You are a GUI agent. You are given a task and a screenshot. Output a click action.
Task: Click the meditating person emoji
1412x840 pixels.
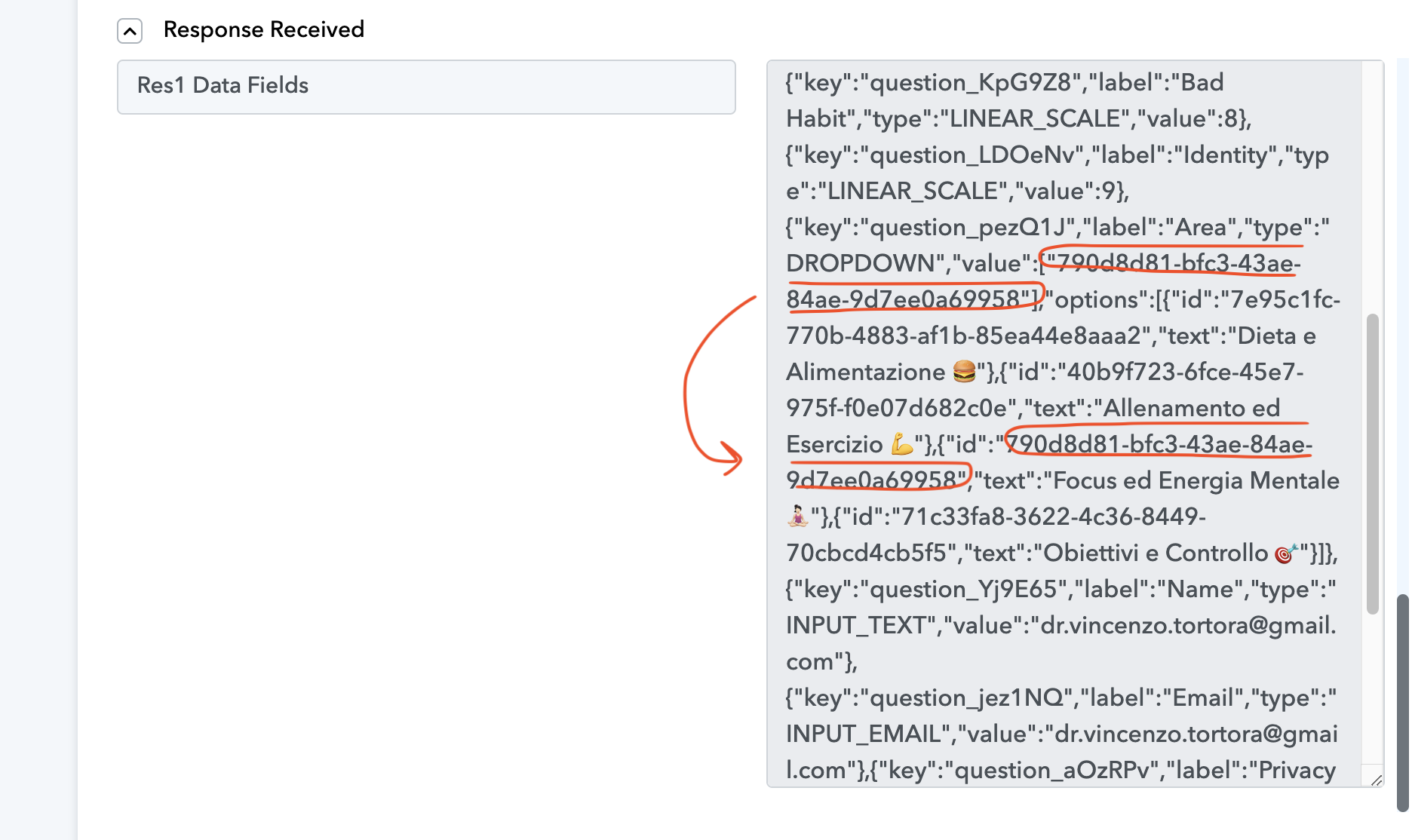coord(797,516)
